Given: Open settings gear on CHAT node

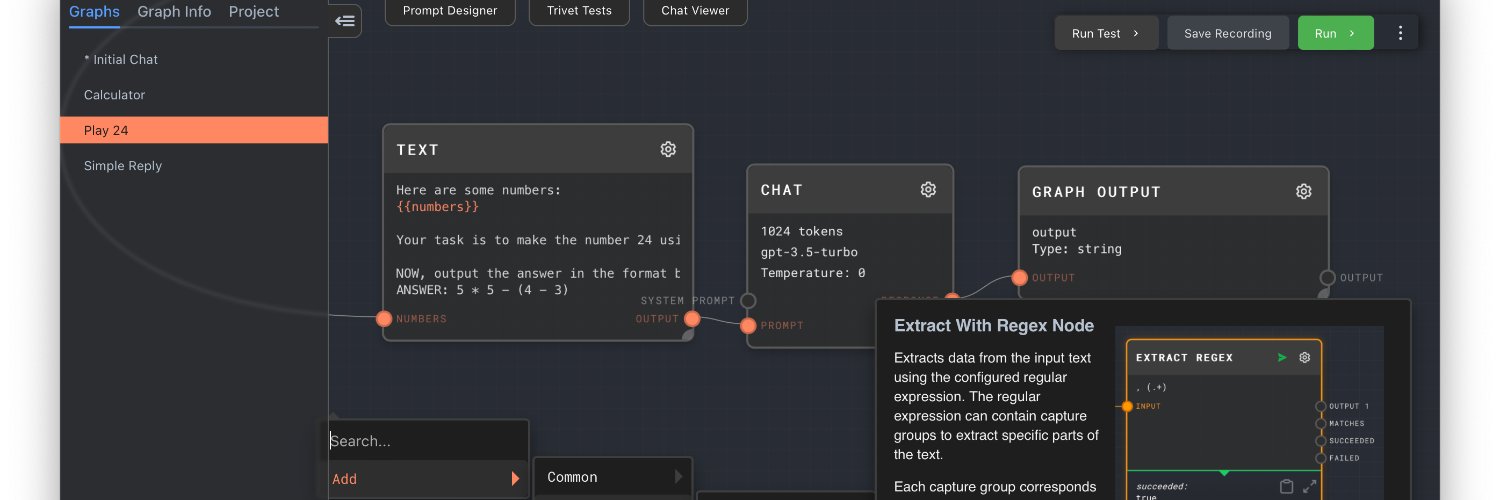Looking at the screenshot, I should click(x=928, y=189).
